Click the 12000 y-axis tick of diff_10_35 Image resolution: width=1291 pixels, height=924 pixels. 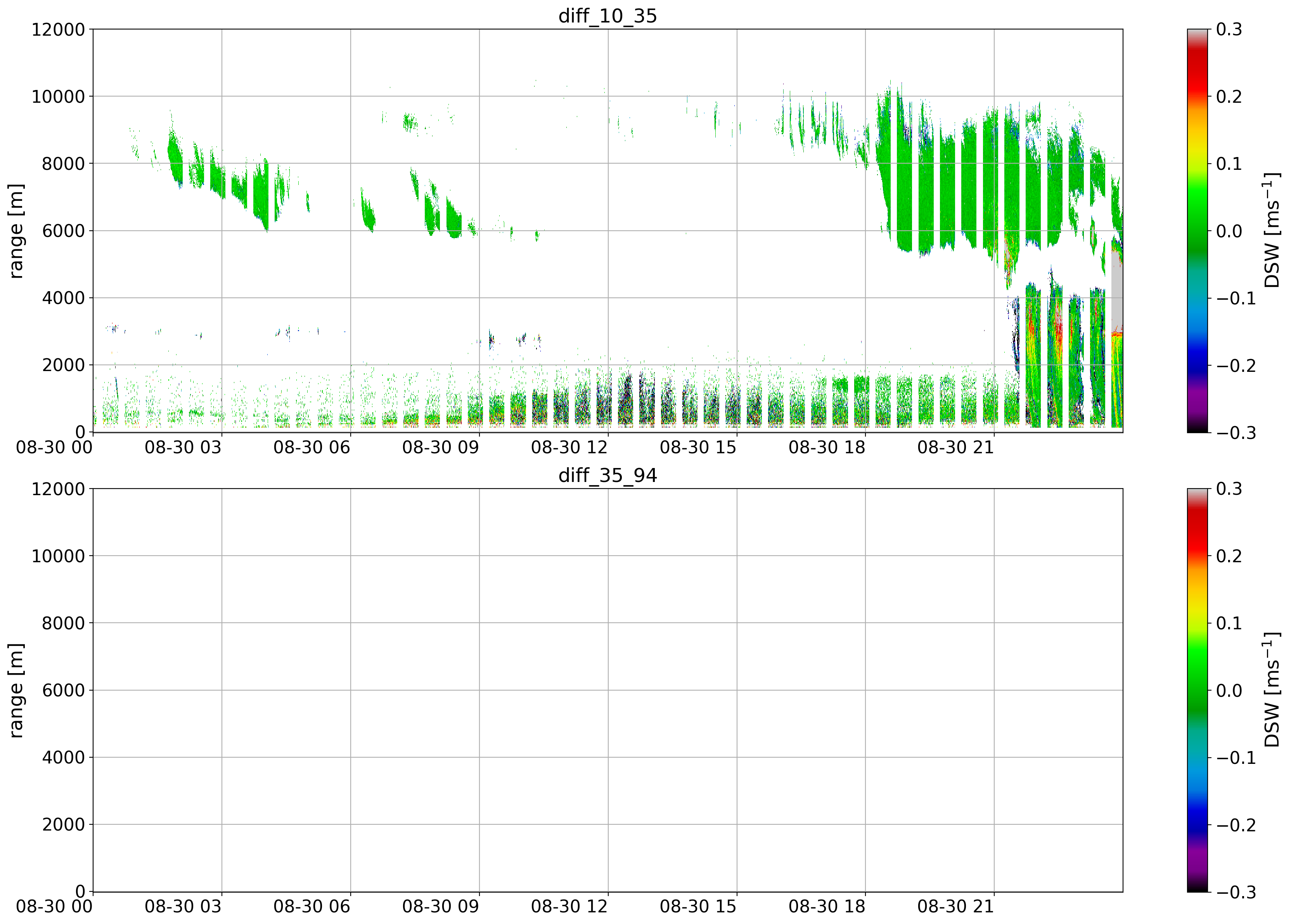(57, 29)
